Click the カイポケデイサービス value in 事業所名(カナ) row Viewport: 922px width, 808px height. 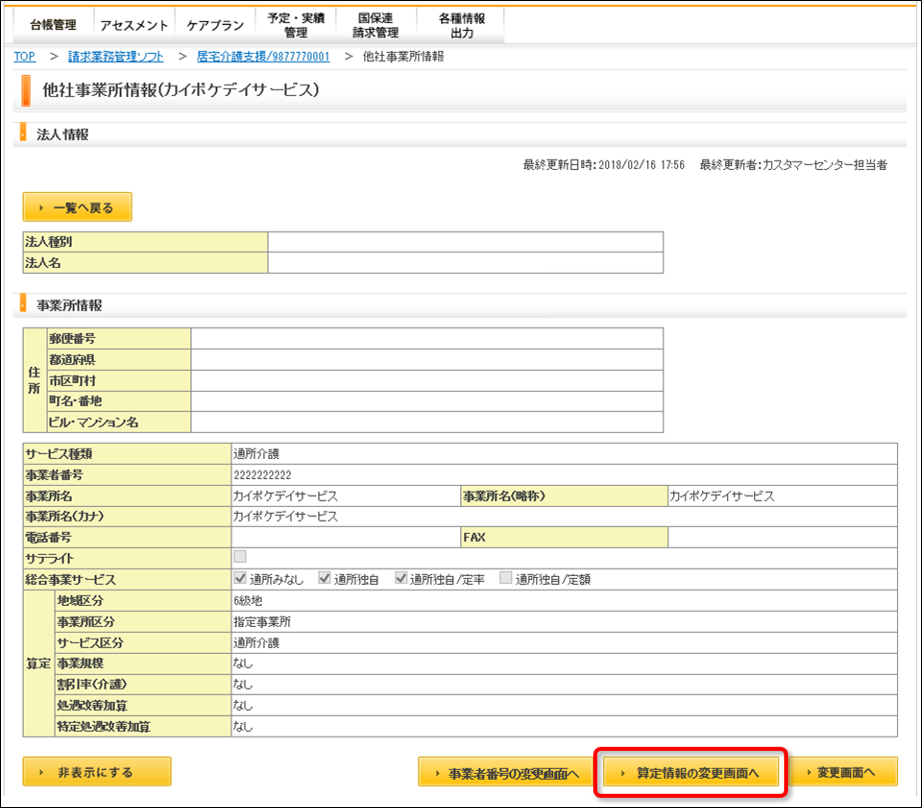pos(286,516)
